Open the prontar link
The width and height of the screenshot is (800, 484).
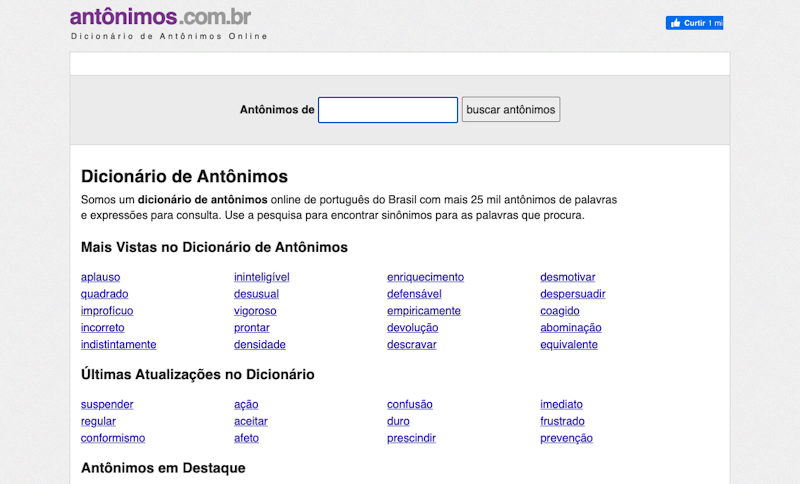click(252, 327)
